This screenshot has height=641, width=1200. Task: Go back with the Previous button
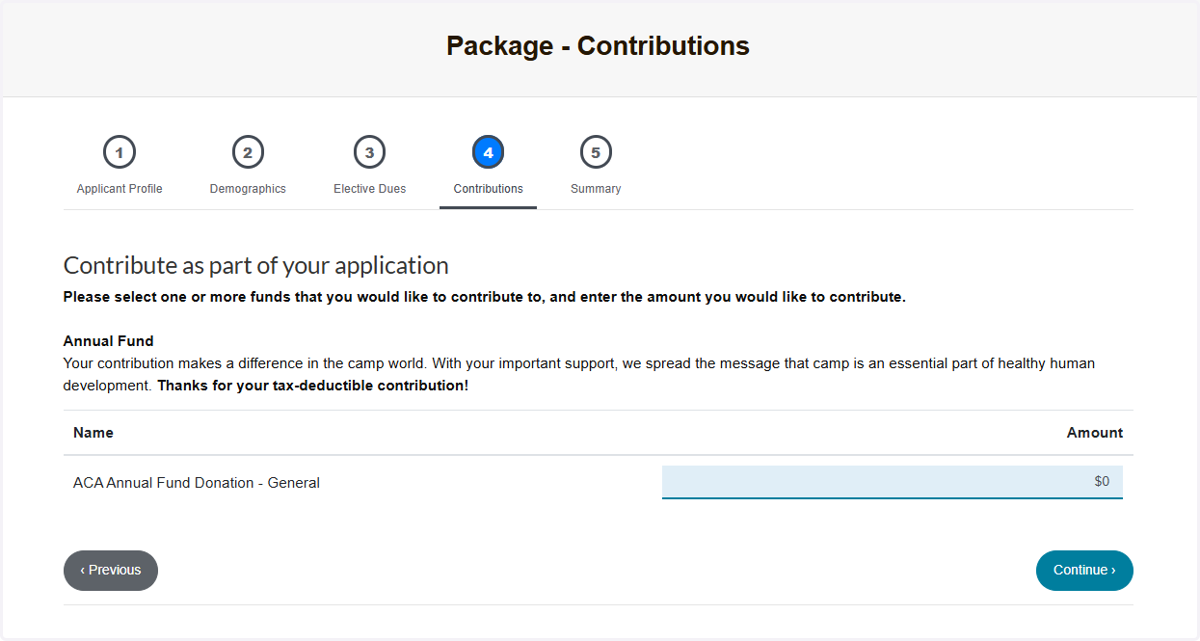[111, 570]
